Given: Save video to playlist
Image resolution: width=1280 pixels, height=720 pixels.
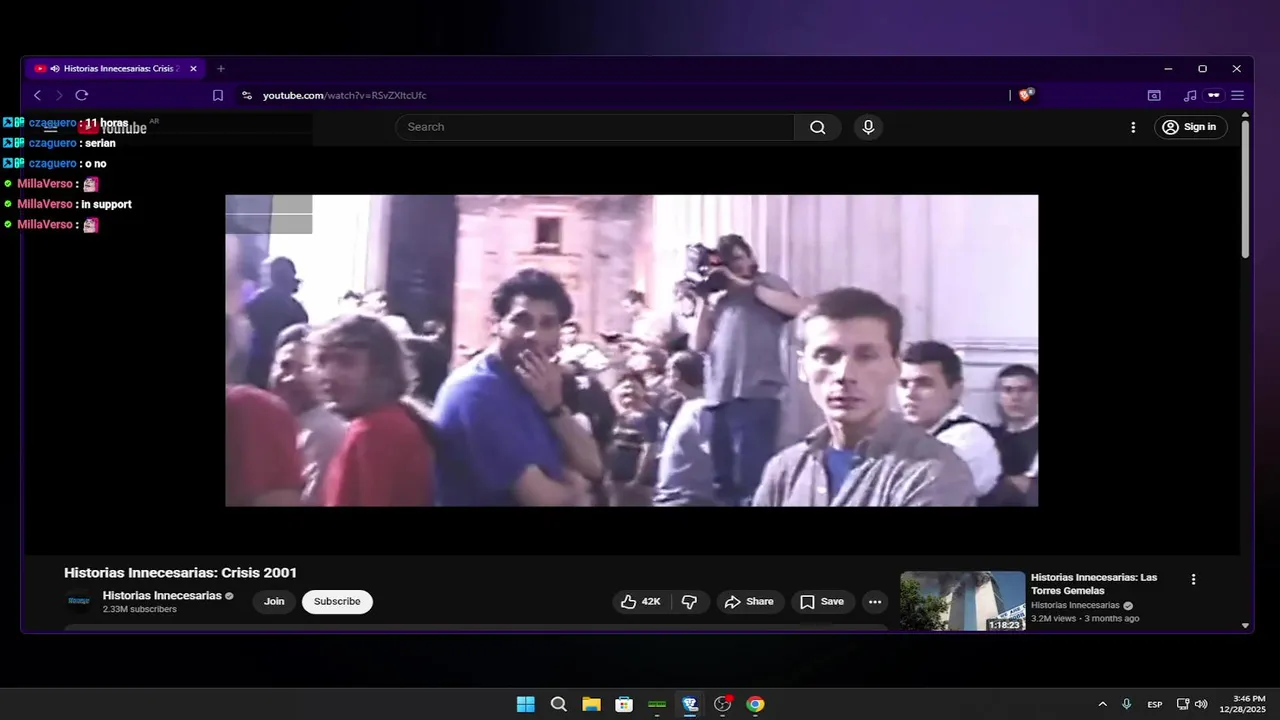Looking at the screenshot, I should click(822, 602).
